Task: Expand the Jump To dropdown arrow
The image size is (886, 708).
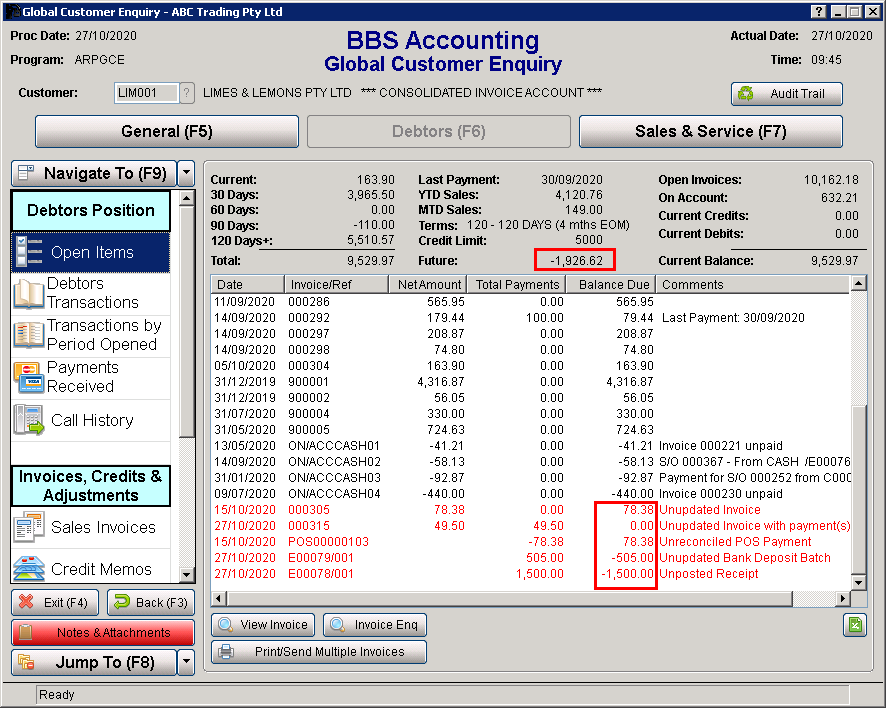Action: [x=186, y=662]
